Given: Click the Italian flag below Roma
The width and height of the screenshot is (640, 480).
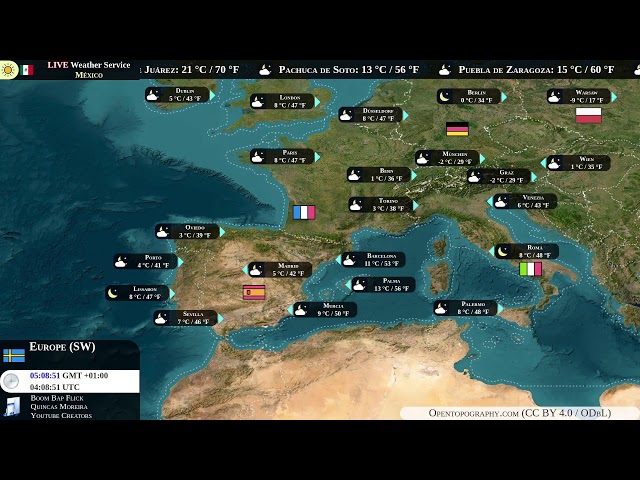Looking at the screenshot, I should coord(530,269).
